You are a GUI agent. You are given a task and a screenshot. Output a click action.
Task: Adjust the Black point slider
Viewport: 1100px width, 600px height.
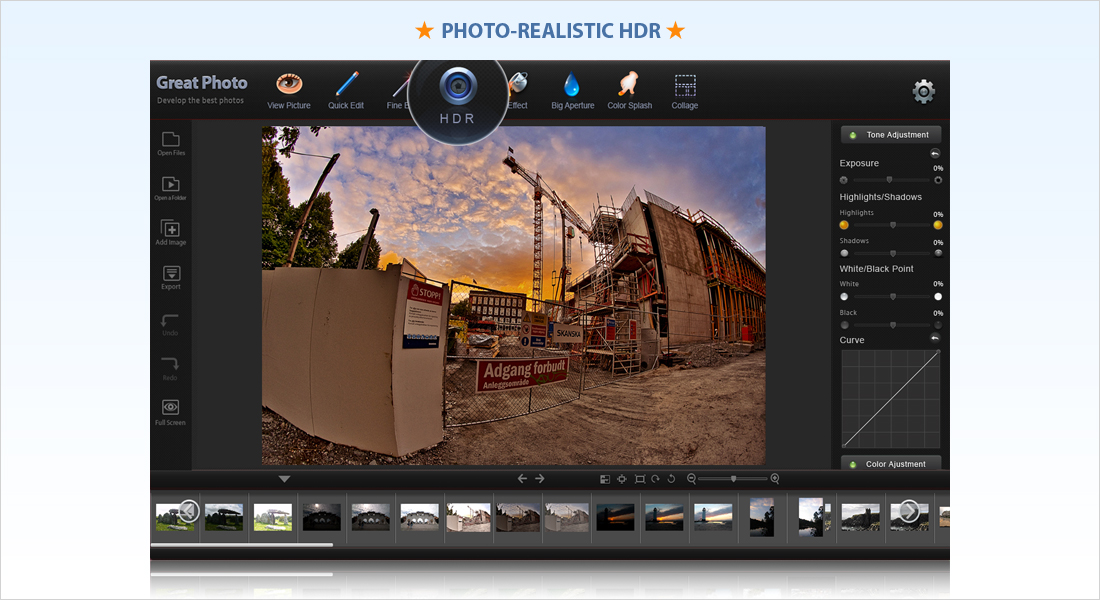[892, 326]
